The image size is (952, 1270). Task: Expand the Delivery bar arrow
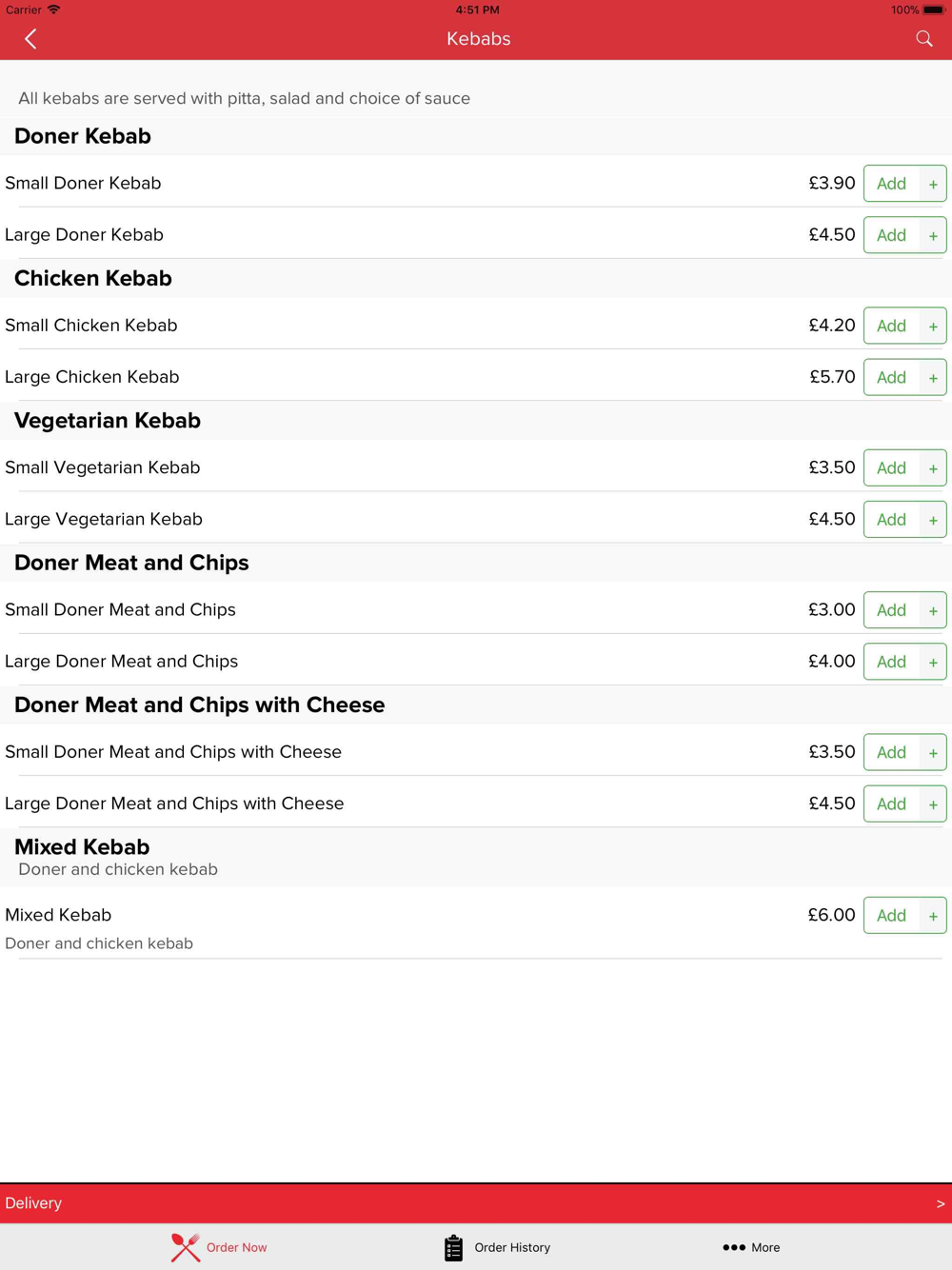pyautogui.click(x=941, y=1203)
